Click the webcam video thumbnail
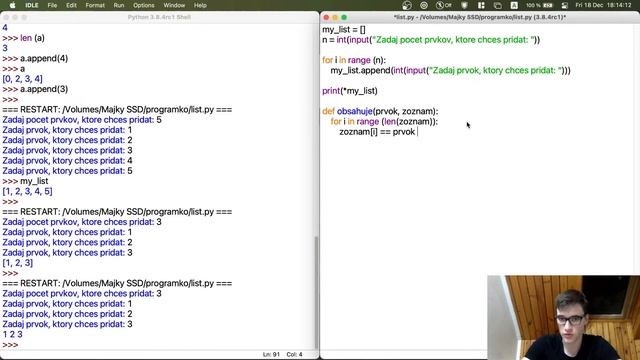 564,318
